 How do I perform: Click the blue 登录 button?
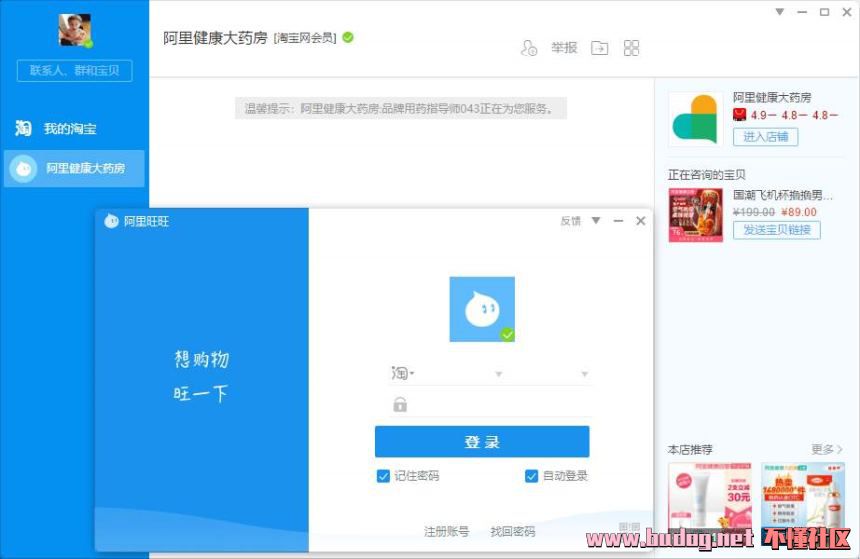(482, 442)
